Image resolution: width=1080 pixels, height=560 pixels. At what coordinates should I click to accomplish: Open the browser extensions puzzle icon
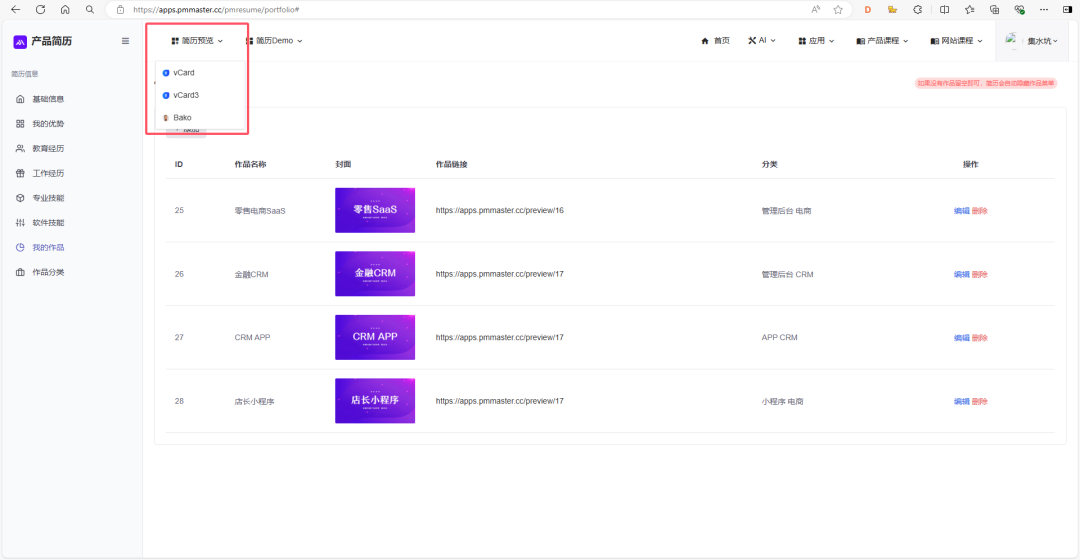click(918, 10)
